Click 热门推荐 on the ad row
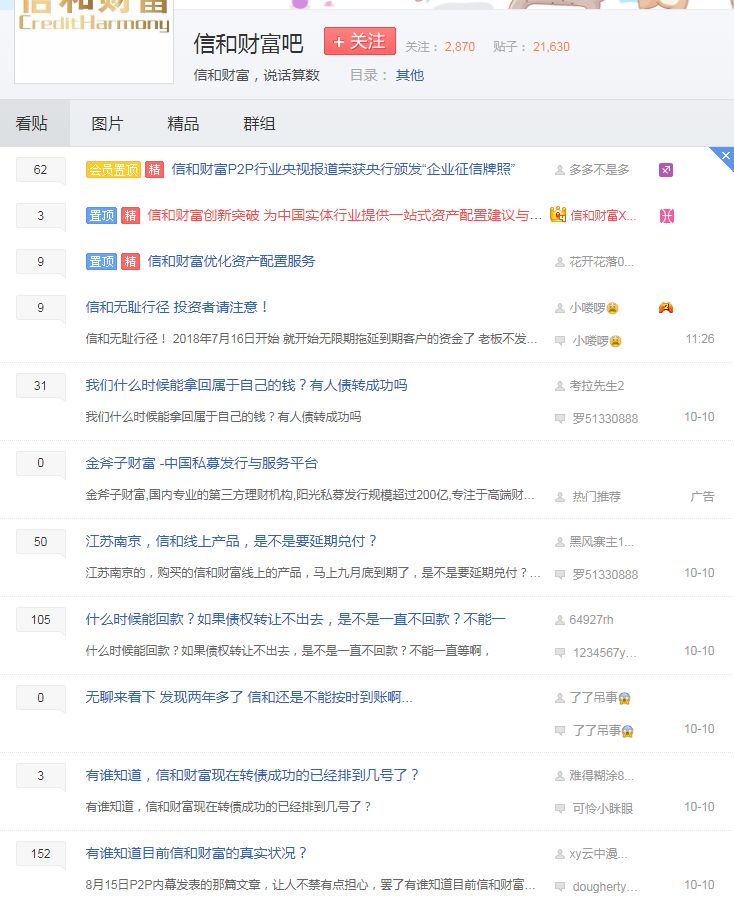Screen dimensions: 734x903 [x=596, y=496]
